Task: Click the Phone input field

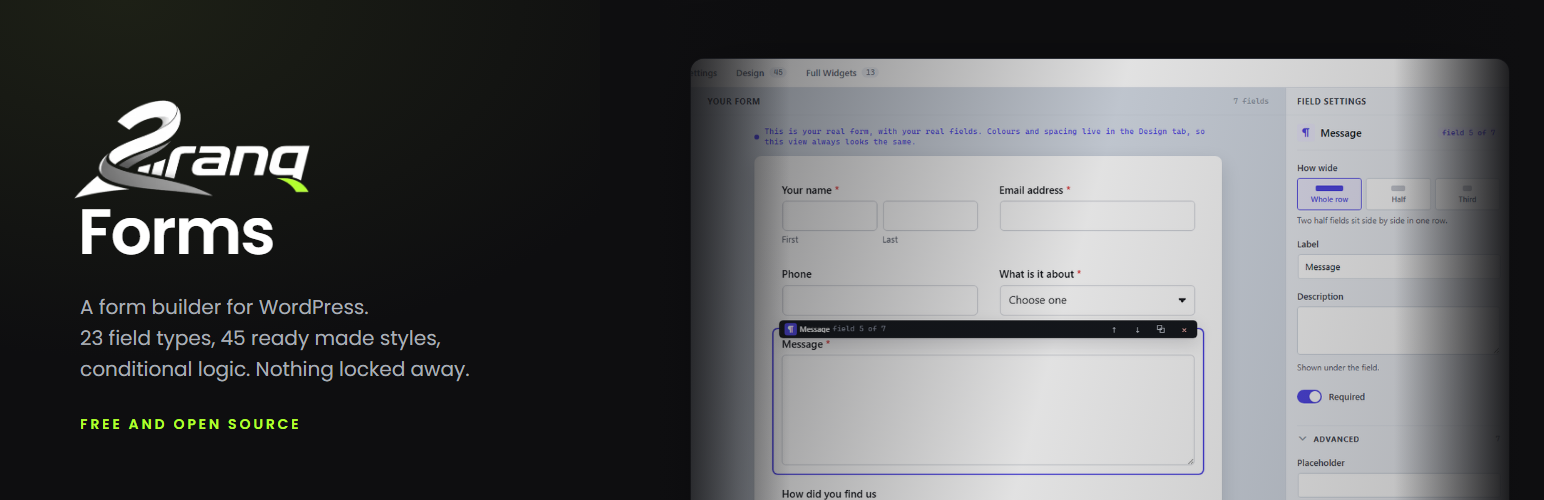Action: click(x=880, y=300)
